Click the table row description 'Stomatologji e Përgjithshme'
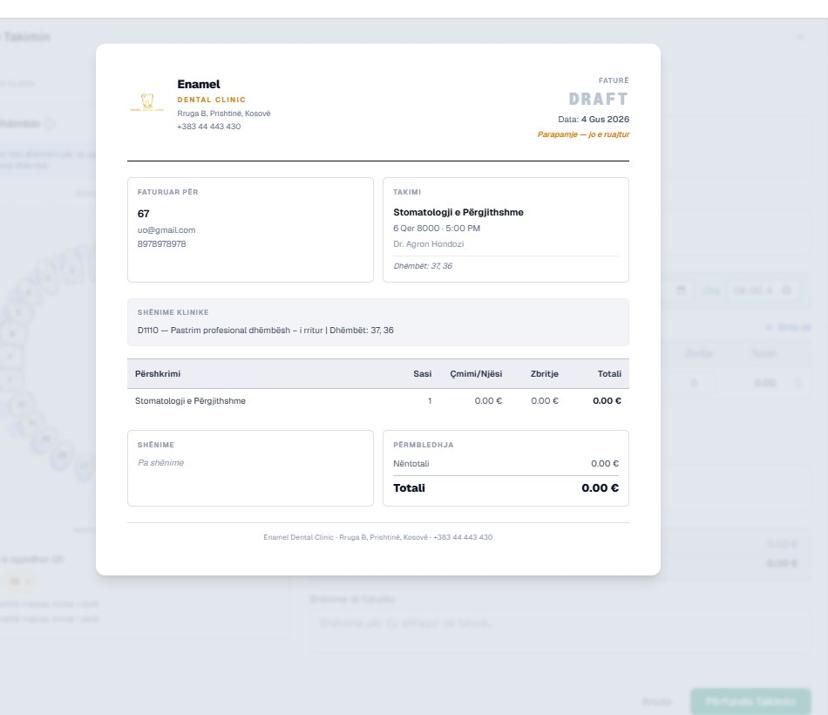 click(190, 401)
